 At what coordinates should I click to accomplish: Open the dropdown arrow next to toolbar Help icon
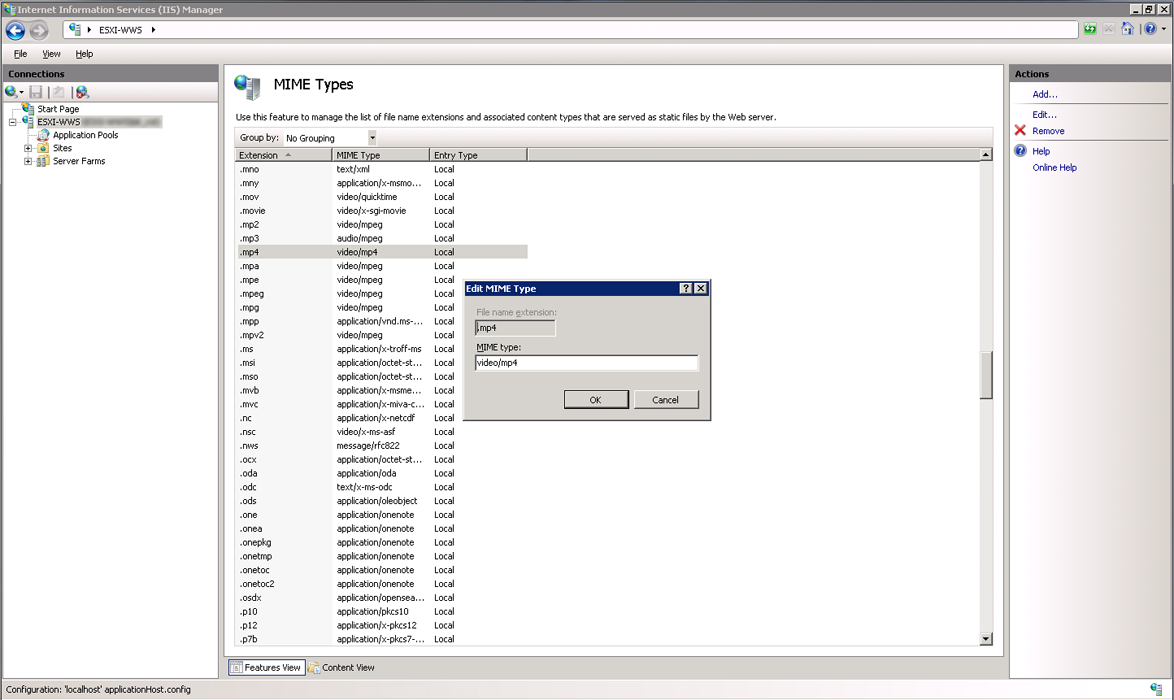[1163, 29]
